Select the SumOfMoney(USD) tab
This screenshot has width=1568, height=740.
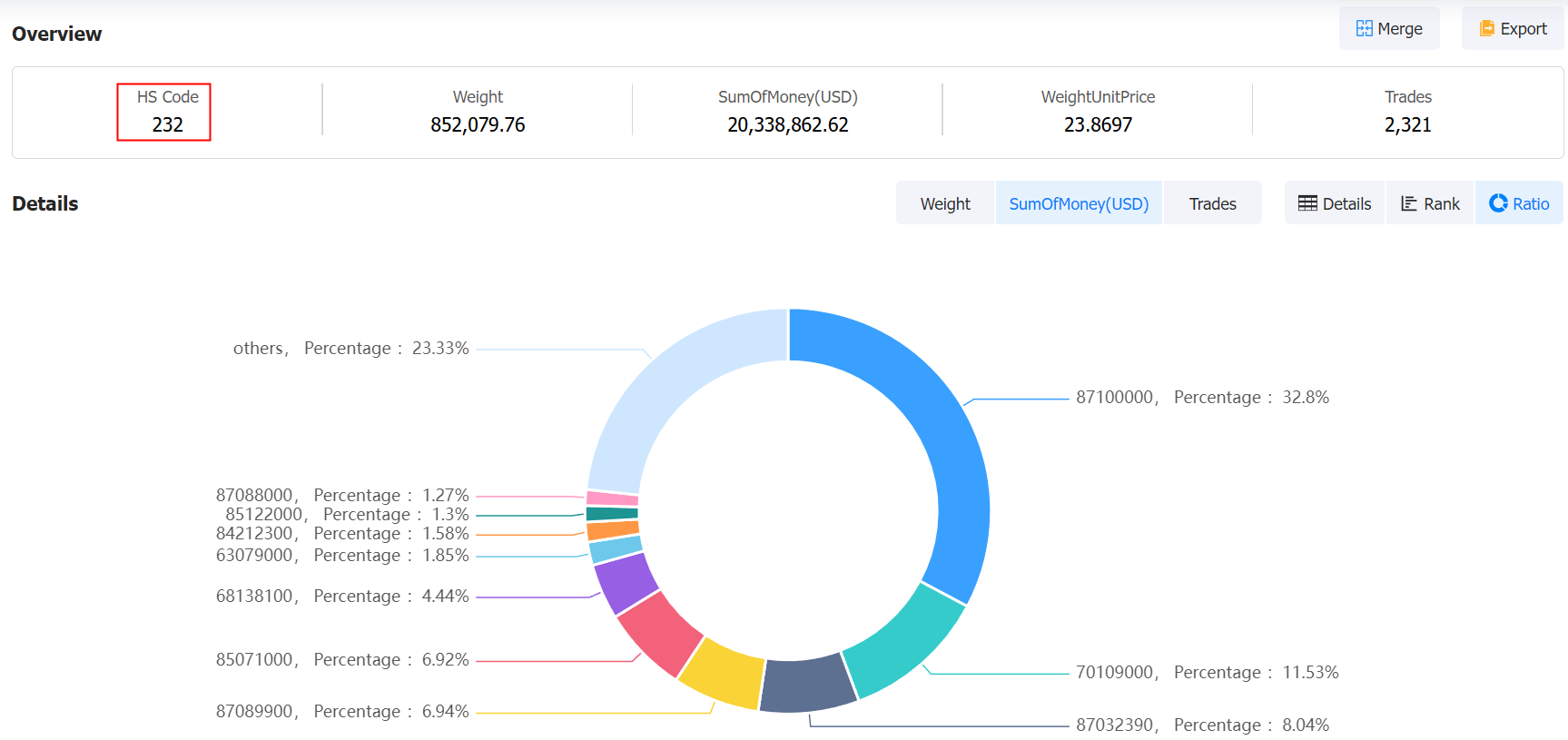click(x=1079, y=203)
